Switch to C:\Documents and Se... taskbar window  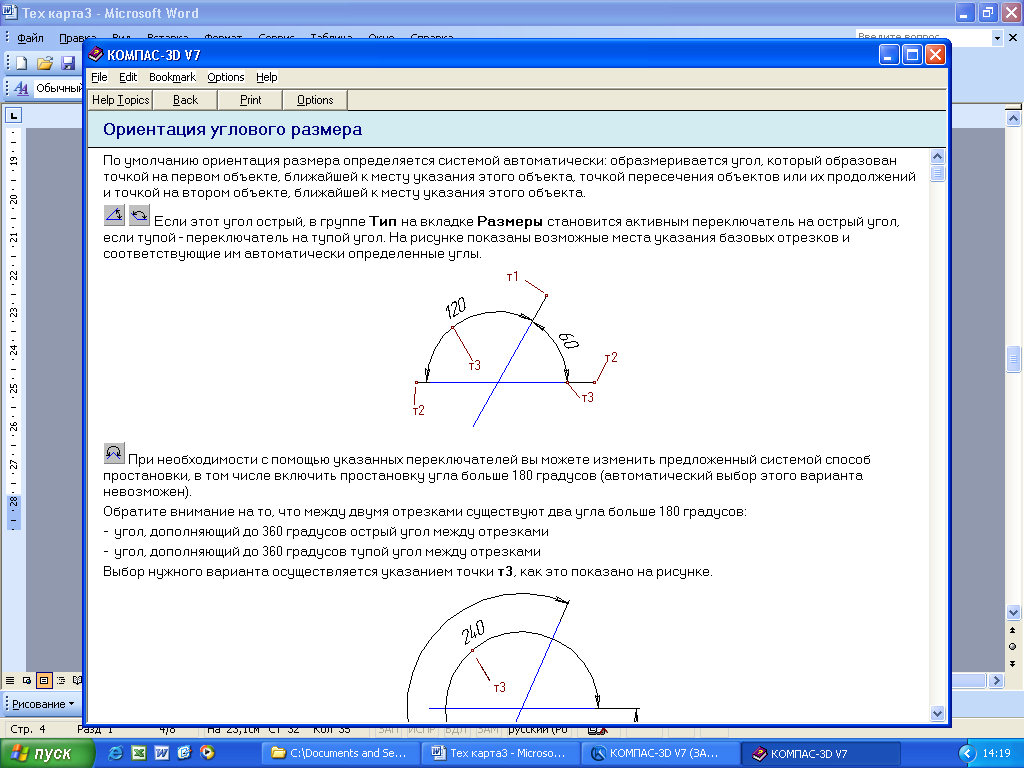point(340,753)
